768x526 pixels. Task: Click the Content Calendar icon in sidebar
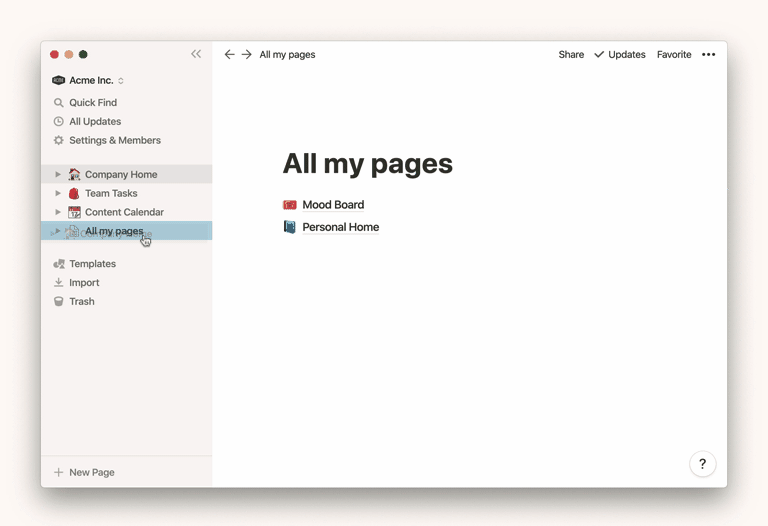(74, 212)
